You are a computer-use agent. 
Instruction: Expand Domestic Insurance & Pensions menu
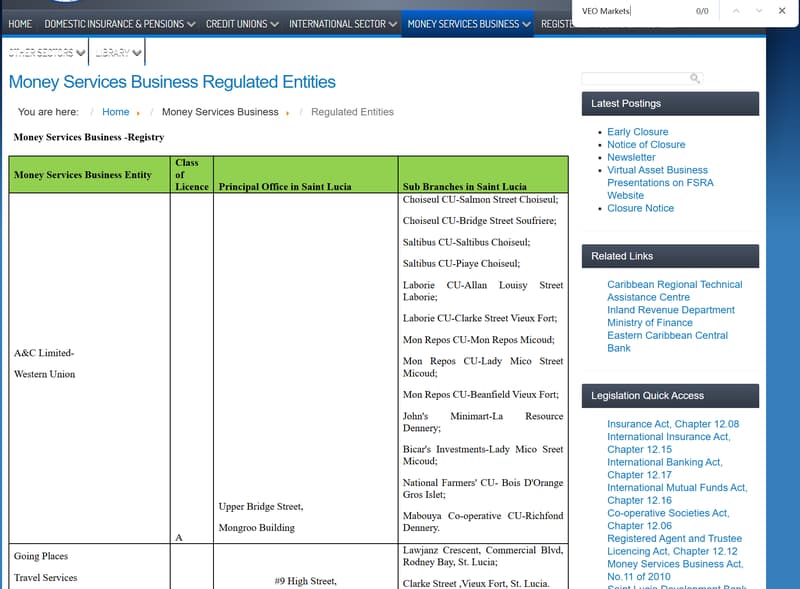(119, 24)
